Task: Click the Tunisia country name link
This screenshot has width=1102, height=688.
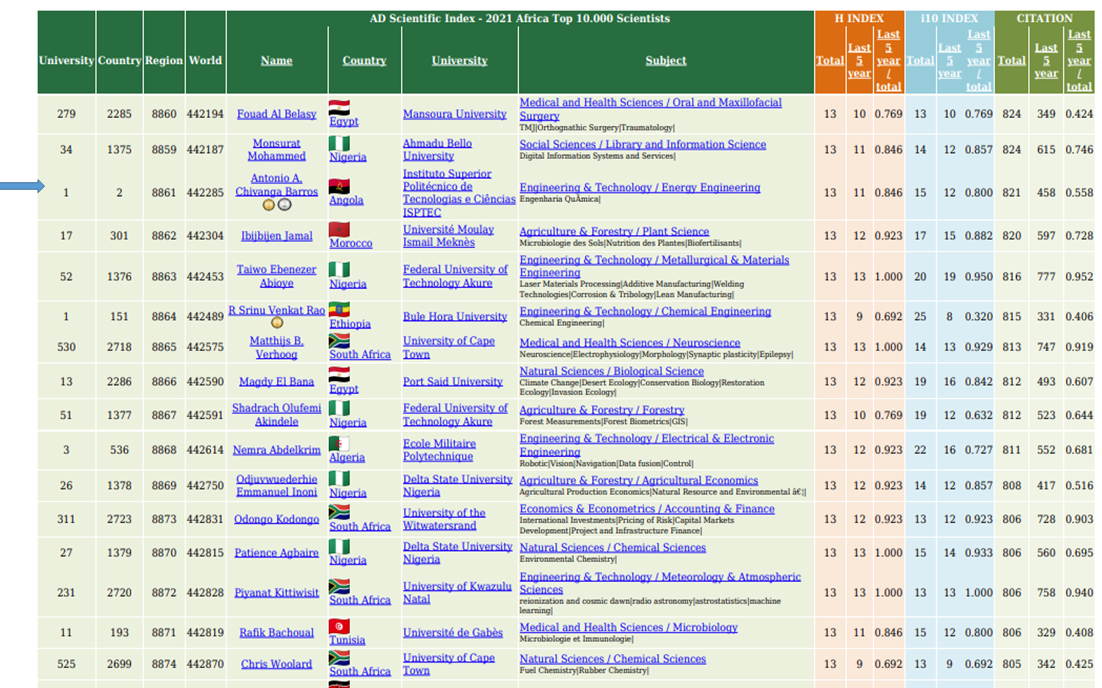Action: [347, 640]
